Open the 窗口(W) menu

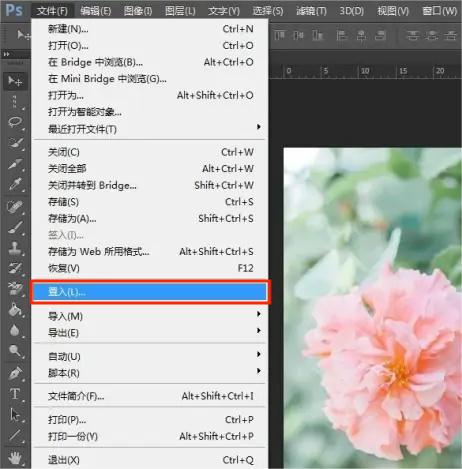point(439,11)
